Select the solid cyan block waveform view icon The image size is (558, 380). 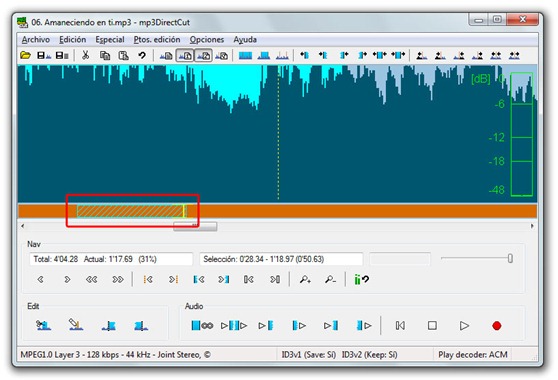tap(245, 56)
